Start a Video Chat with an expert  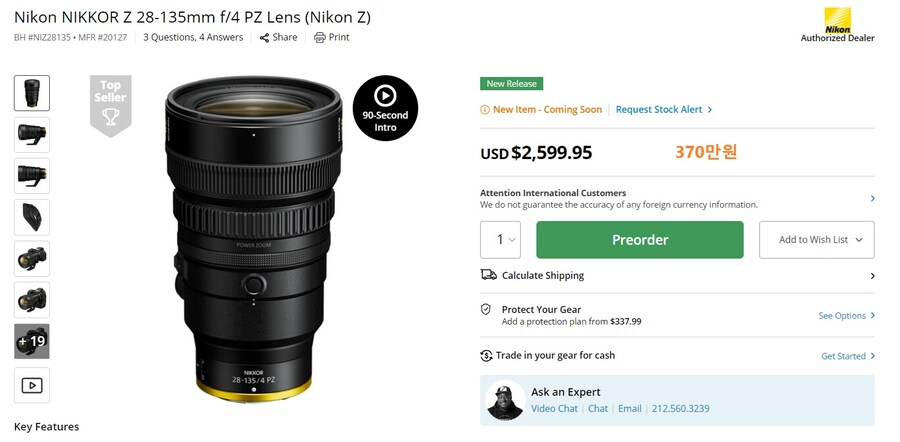click(554, 408)
